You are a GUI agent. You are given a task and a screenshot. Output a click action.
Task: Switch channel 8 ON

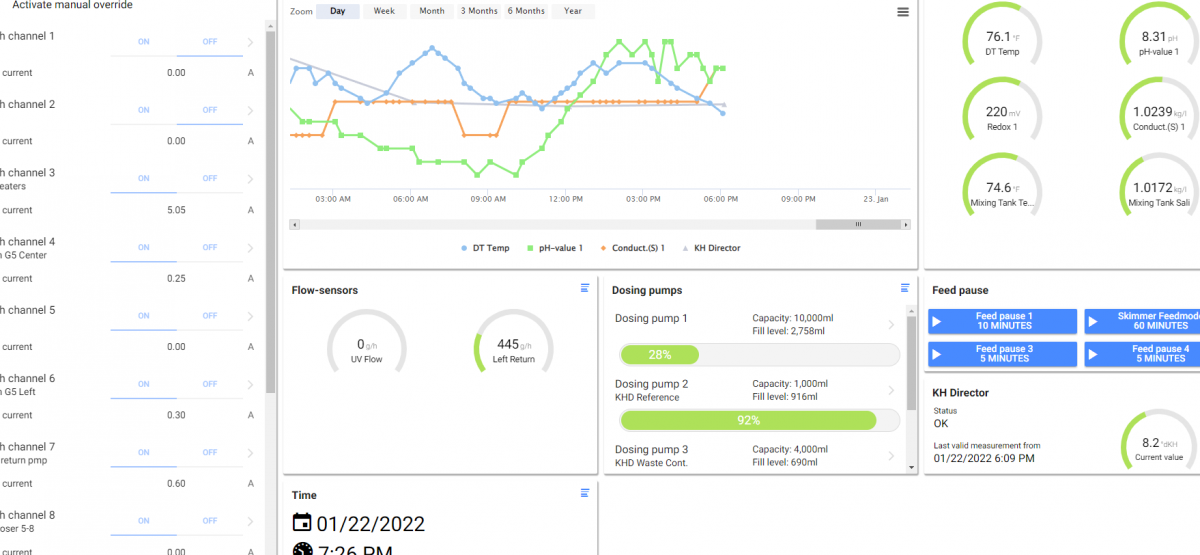click(143, 521)
